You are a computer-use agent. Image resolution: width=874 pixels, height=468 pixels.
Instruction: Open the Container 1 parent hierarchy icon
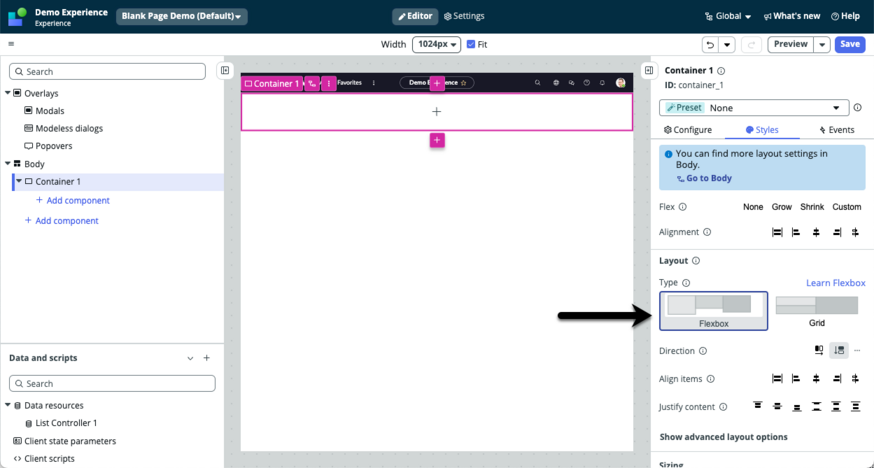(x=312, y=84)
